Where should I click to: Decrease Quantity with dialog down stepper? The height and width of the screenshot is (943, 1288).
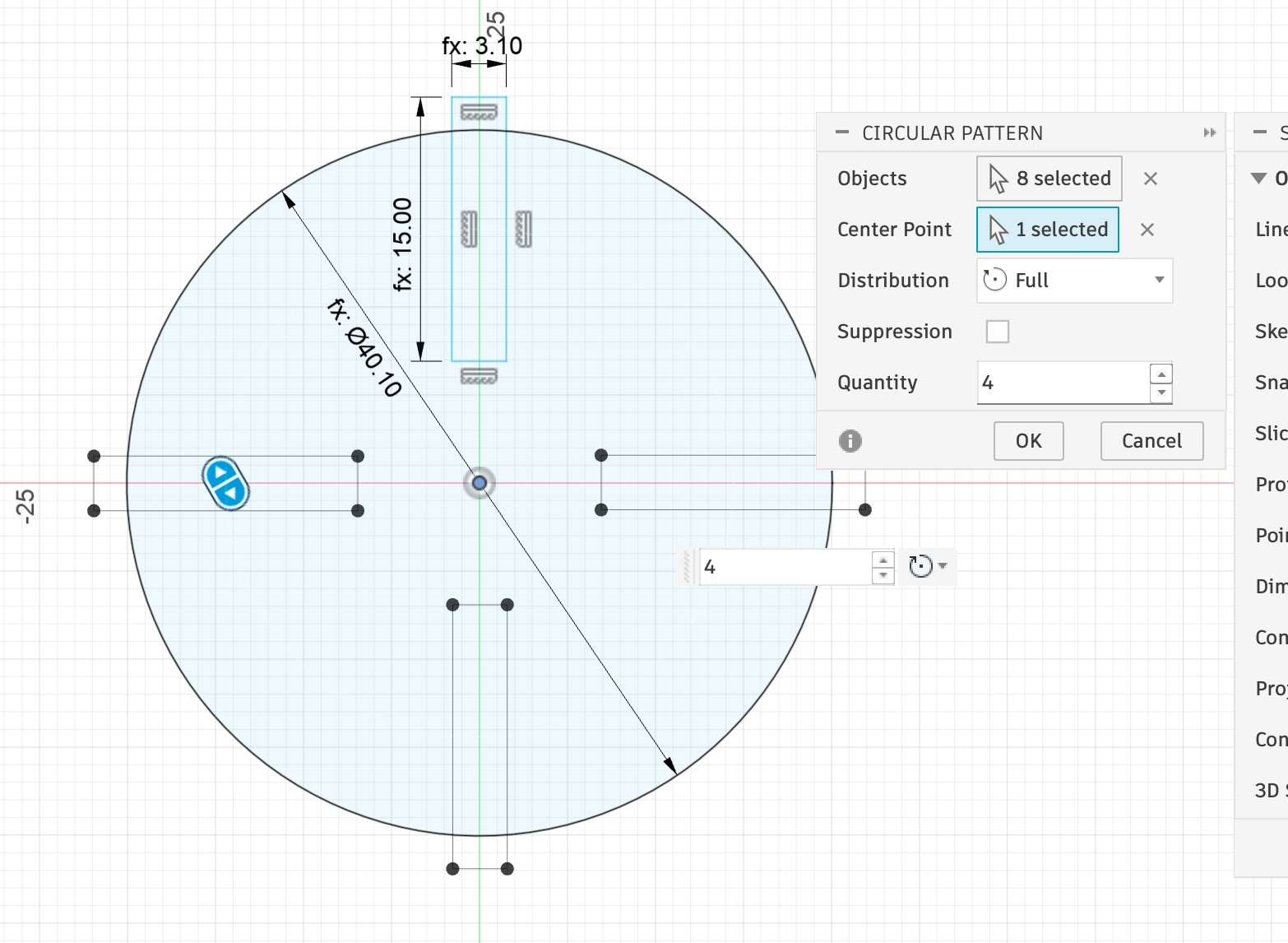[1161, 393]
